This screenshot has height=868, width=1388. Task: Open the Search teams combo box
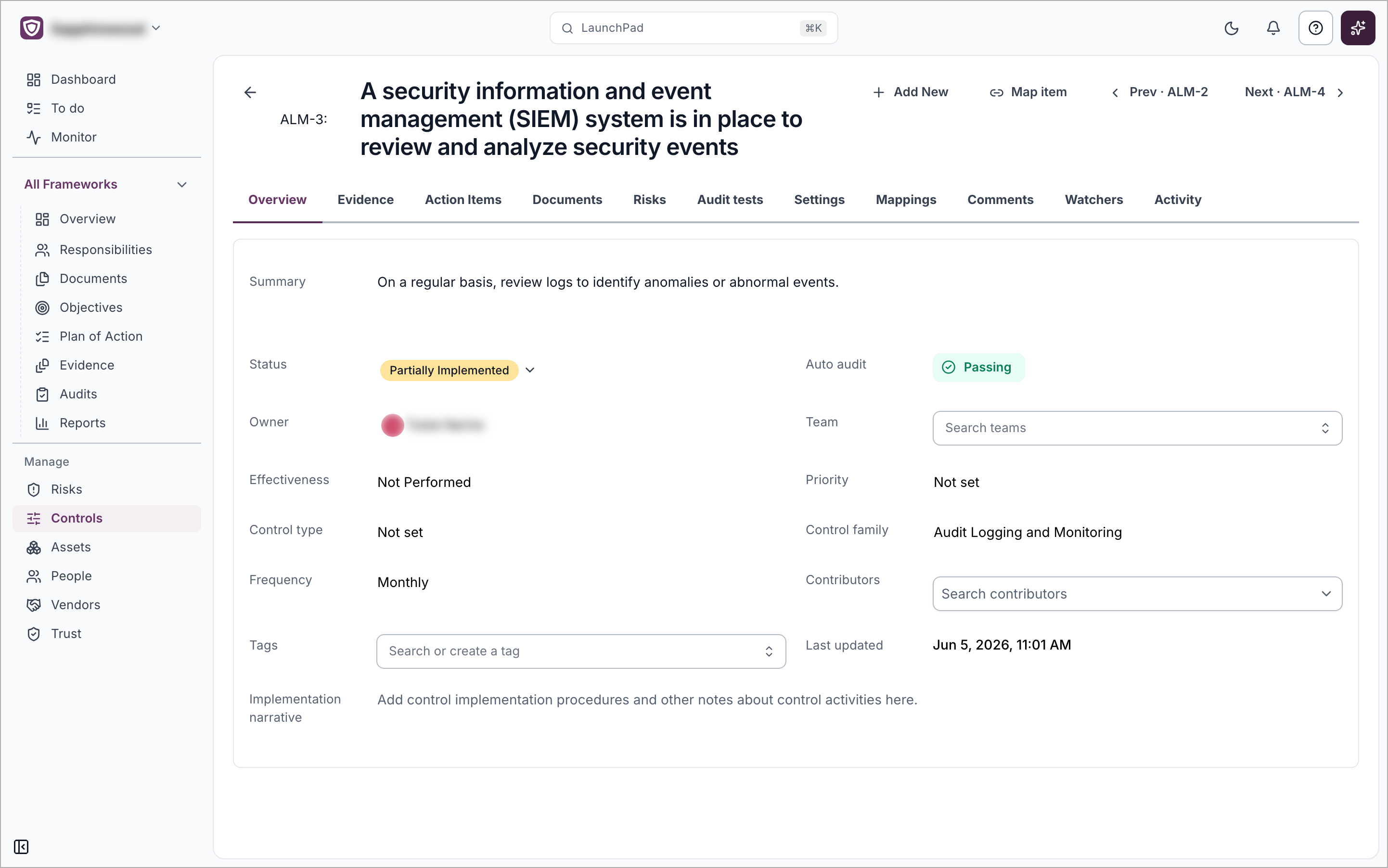click(x=1137, y=428)
